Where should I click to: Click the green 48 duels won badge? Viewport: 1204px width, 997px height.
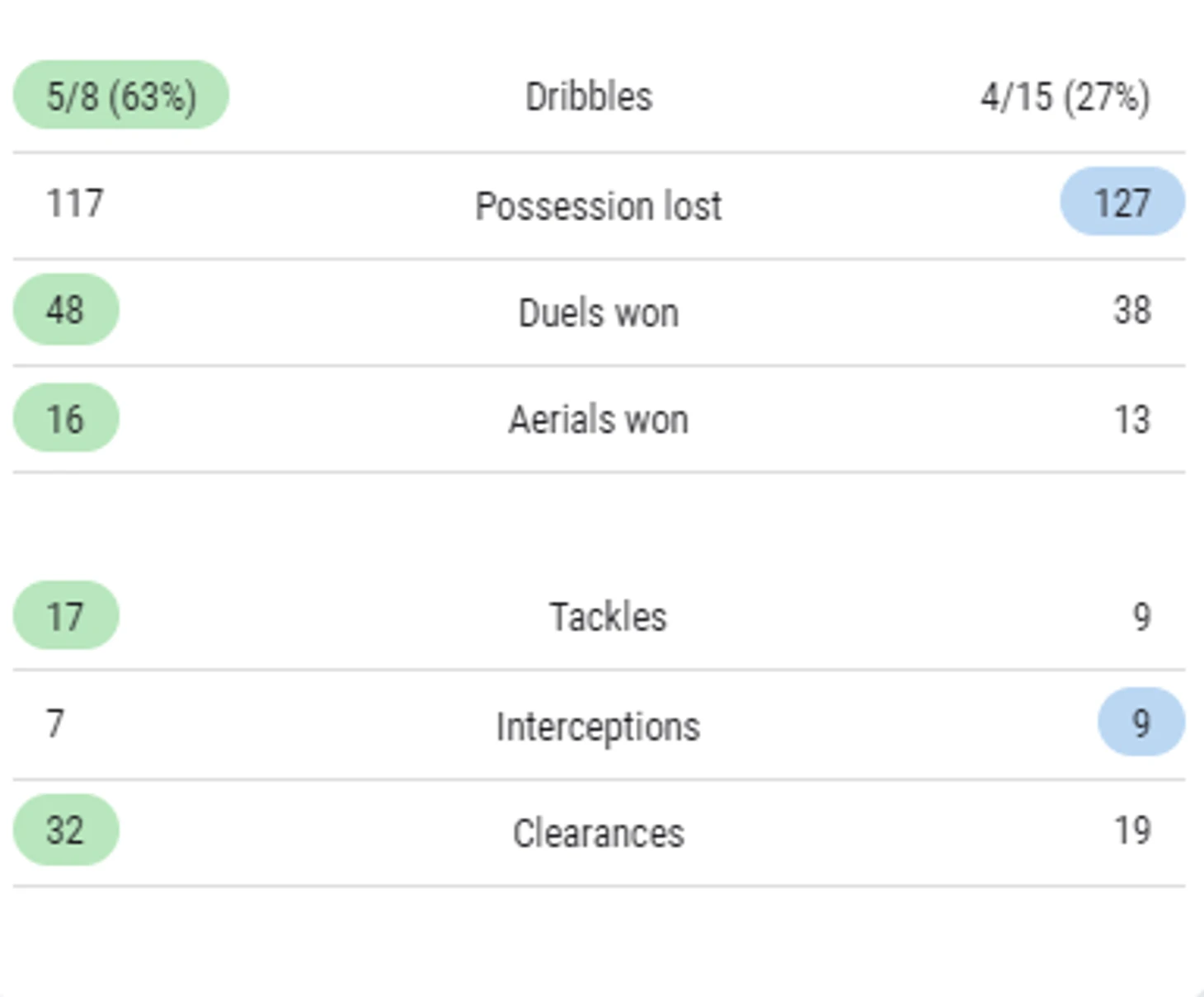click(x=66, y=309)
